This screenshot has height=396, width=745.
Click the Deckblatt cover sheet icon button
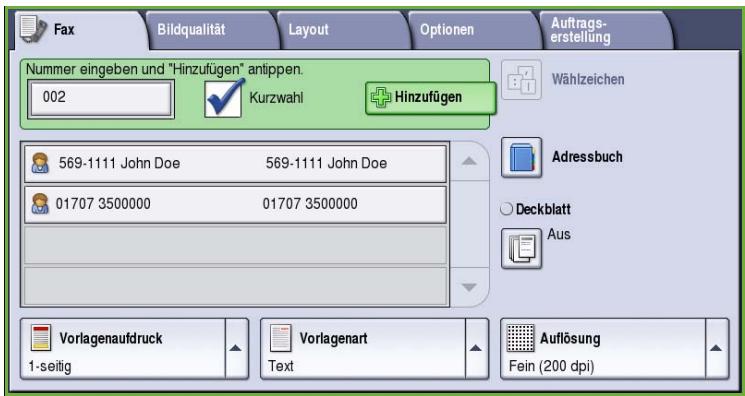point(521,248)
